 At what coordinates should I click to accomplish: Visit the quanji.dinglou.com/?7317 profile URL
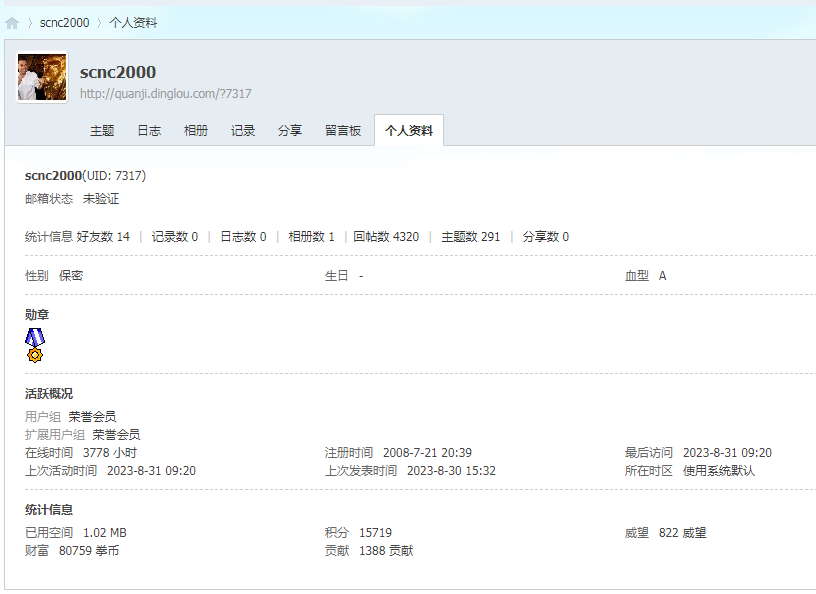165,94
